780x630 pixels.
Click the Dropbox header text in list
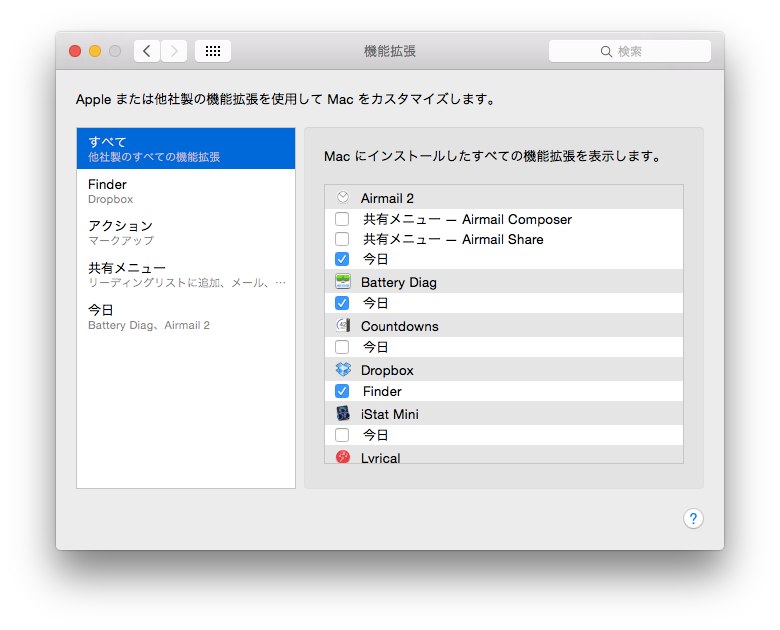(x=387, y=370)
